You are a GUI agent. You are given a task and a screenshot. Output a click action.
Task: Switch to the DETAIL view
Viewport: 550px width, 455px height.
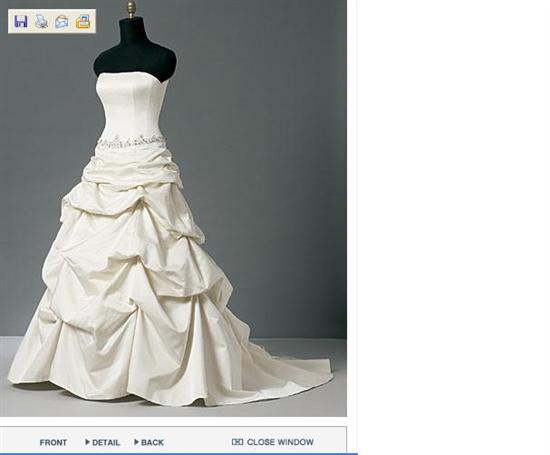106,442
